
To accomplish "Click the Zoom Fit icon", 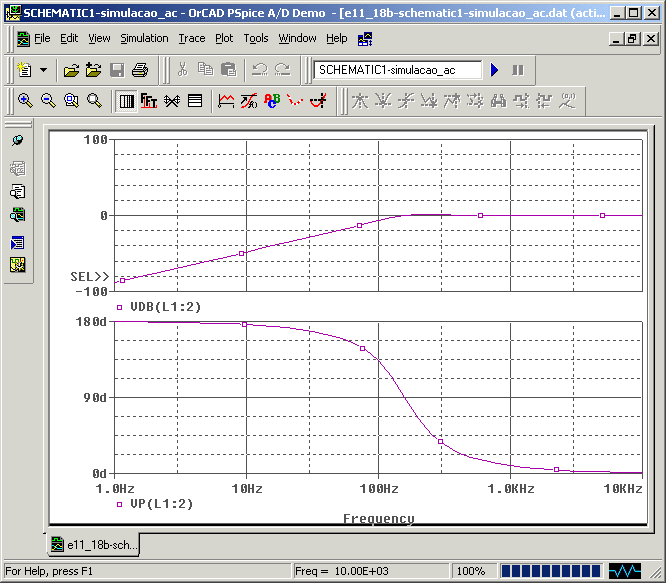I will pyautogui.click(x=94, y=101).
